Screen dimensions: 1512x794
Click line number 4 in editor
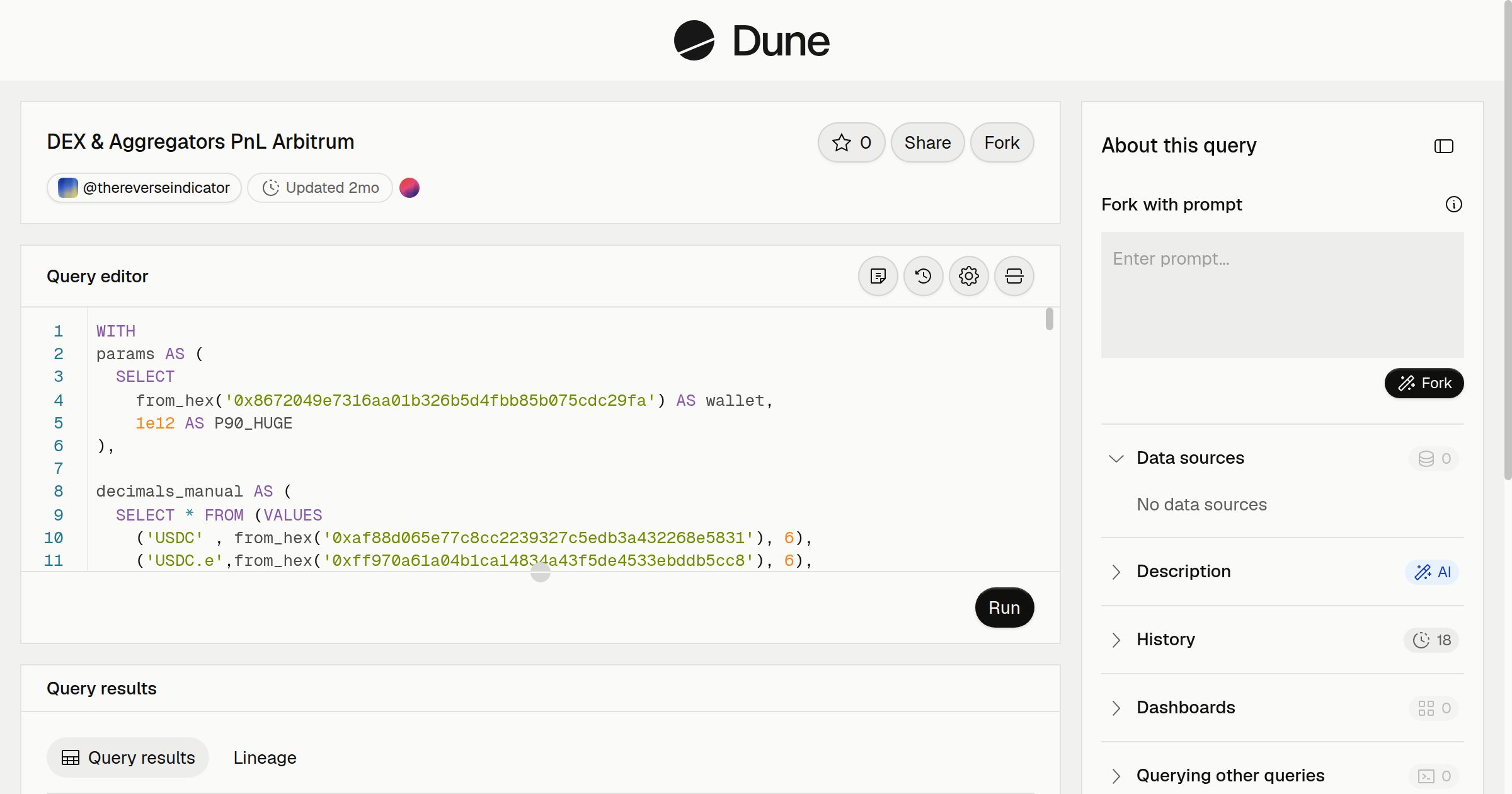[x=59, y=400]
